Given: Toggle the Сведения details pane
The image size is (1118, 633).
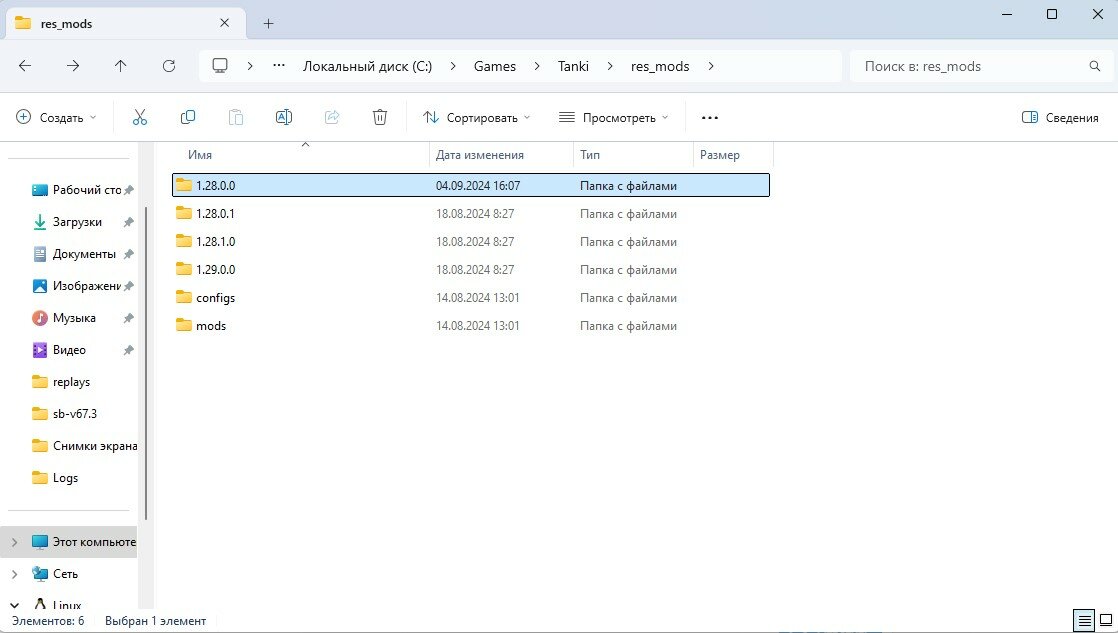Looking at the screenshot, I should click(1060, 117).
